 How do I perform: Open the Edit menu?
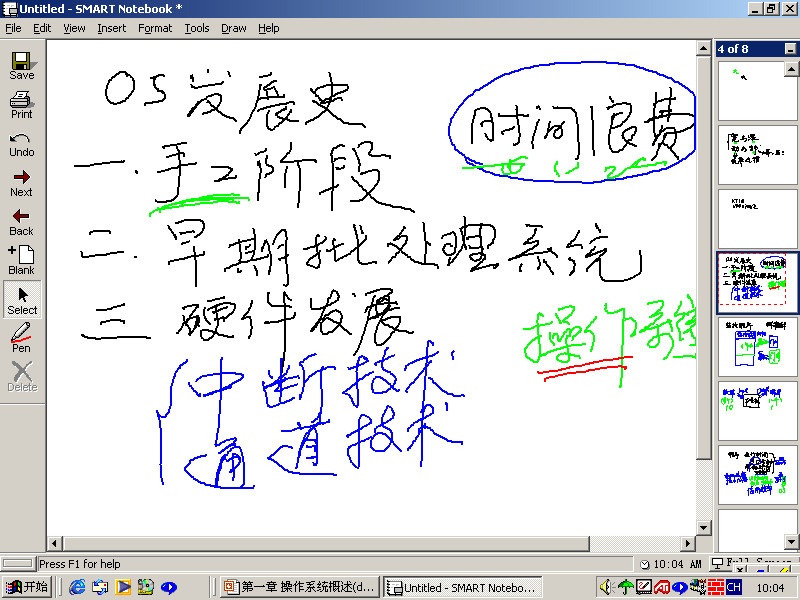[42, 28]
